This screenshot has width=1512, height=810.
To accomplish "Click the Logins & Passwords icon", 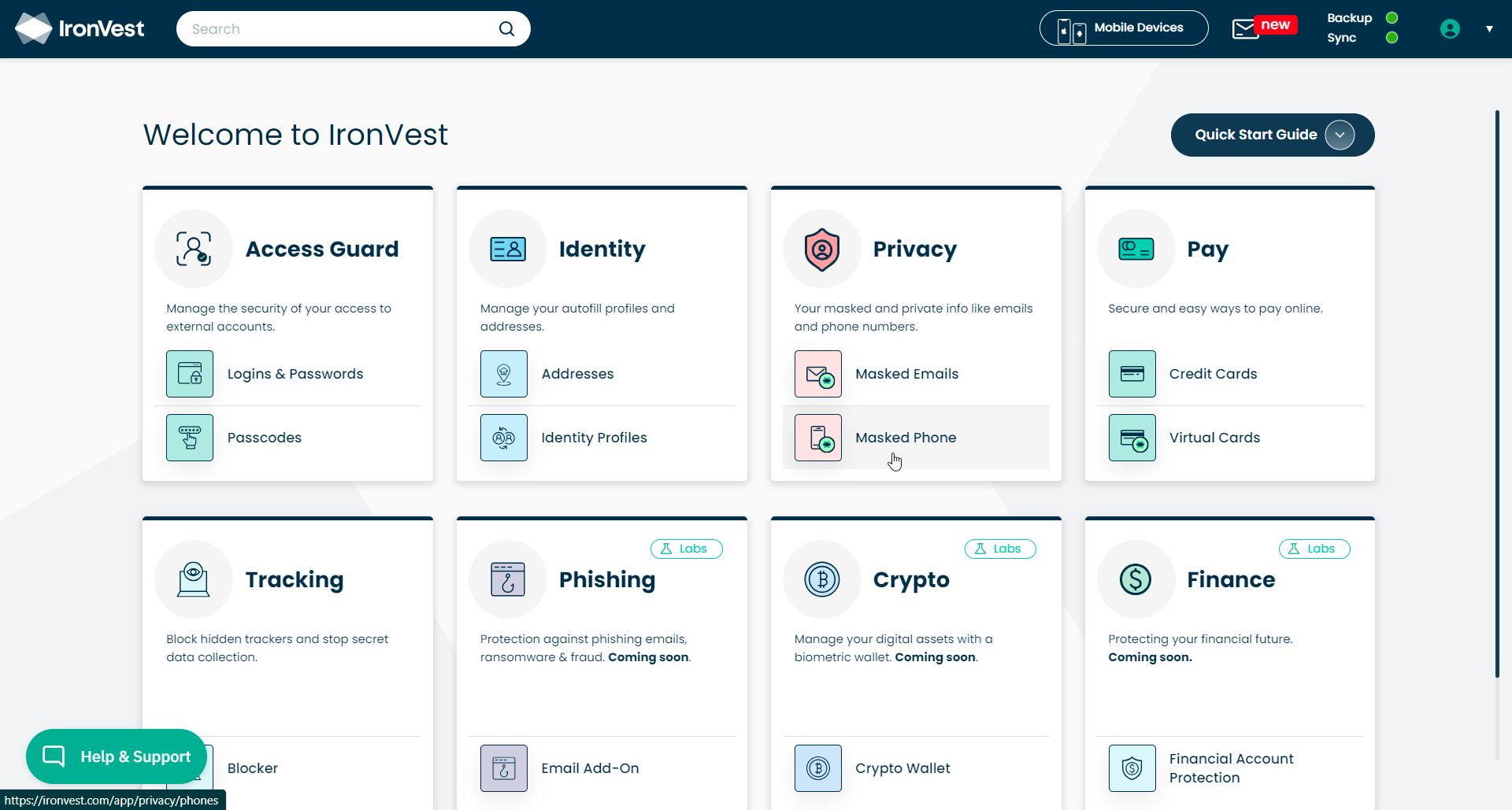I will (190, 374).
